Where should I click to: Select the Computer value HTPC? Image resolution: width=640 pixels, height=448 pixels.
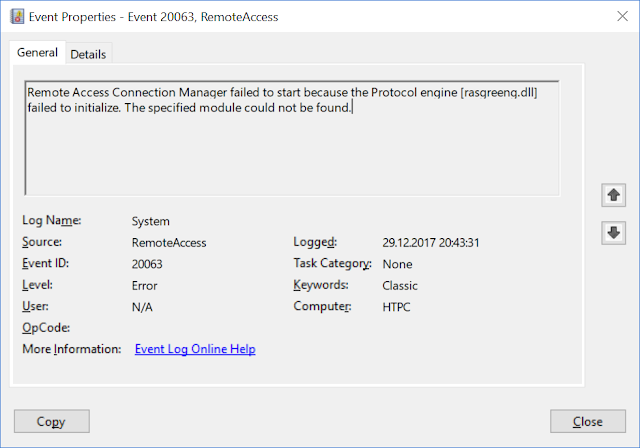tap(396, 307)
